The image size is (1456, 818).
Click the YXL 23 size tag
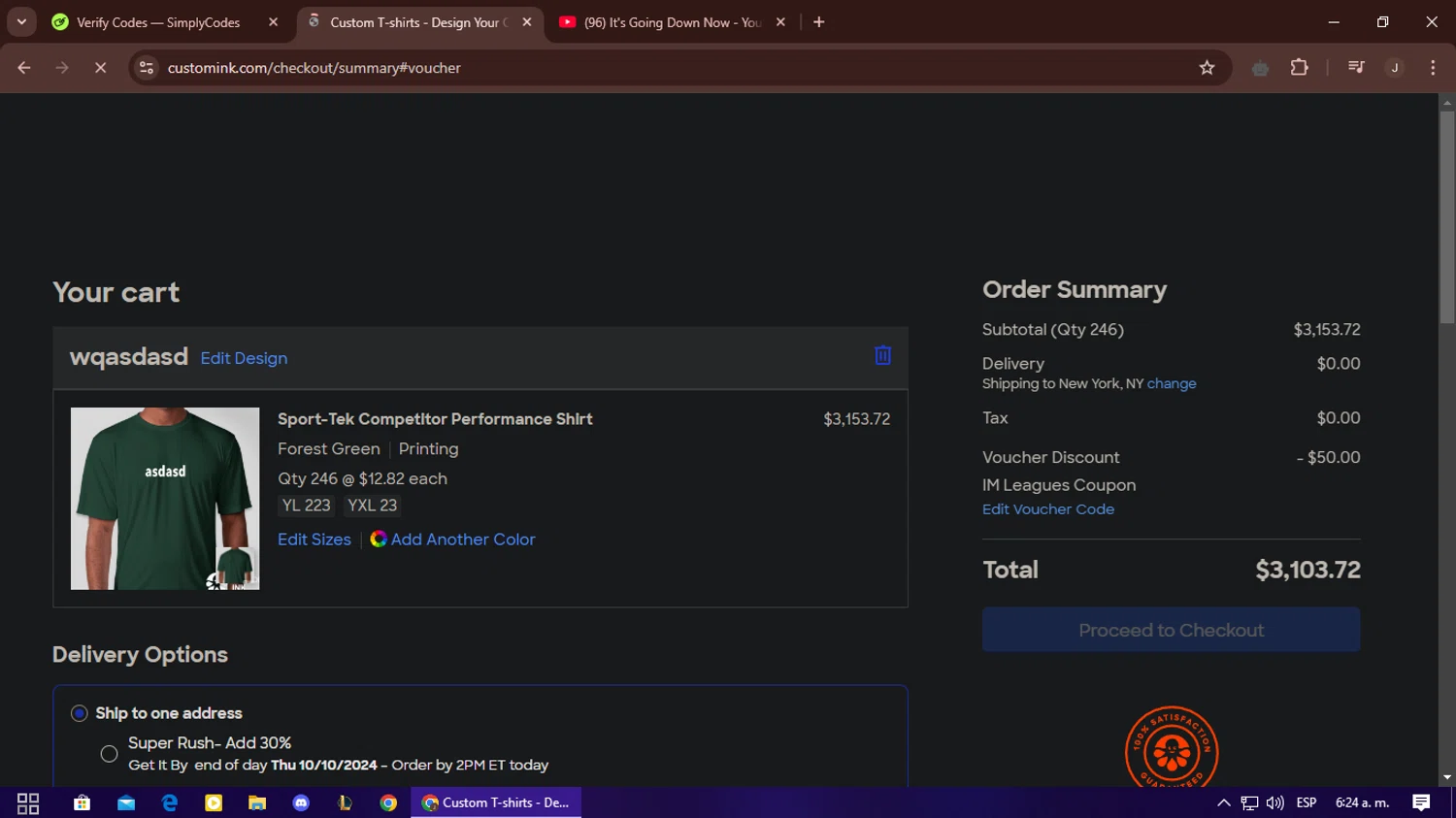pos(373,506)
